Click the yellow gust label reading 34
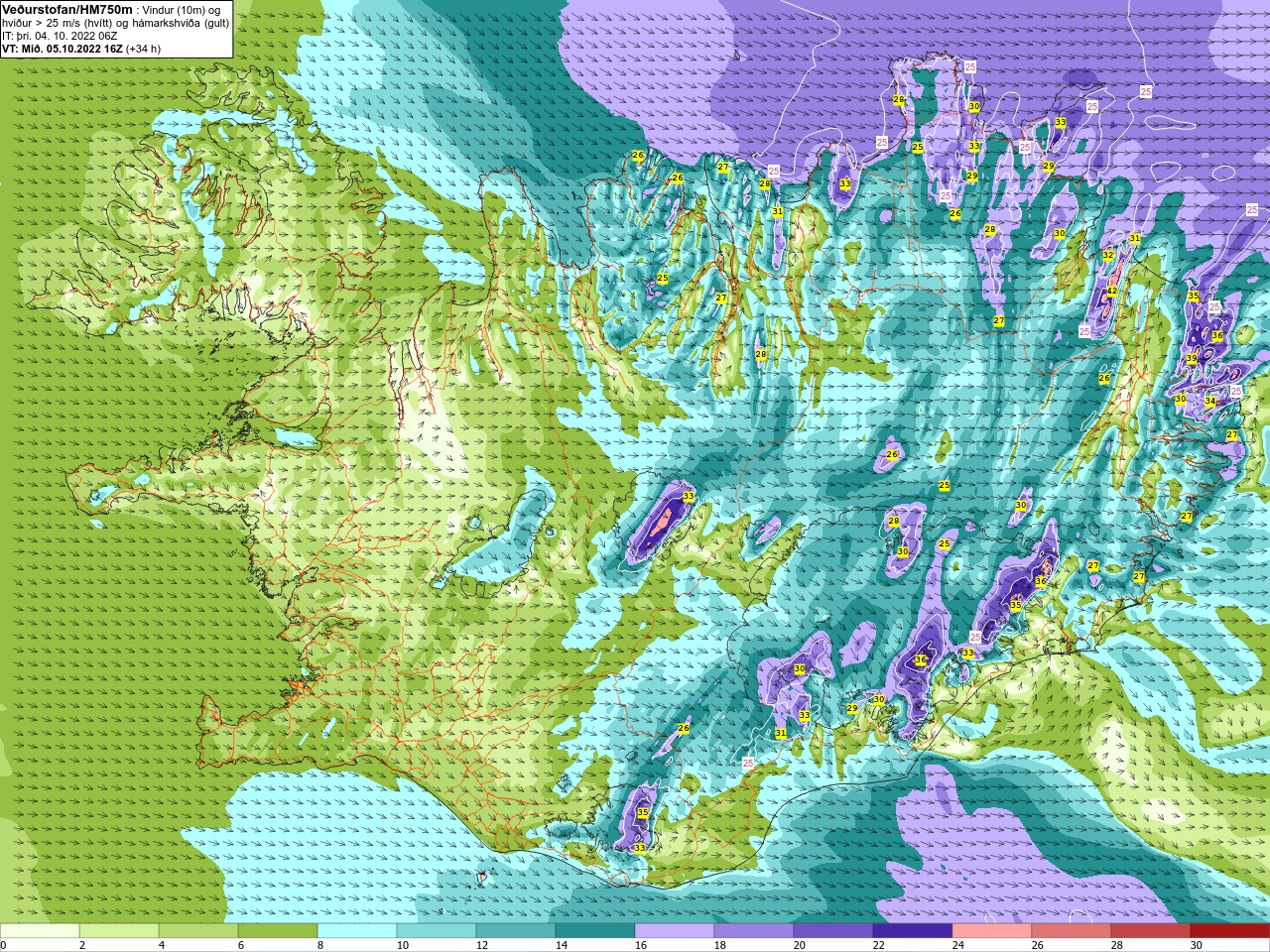Viewport: 1270px width, 952px height. [x=1209, y=402]
